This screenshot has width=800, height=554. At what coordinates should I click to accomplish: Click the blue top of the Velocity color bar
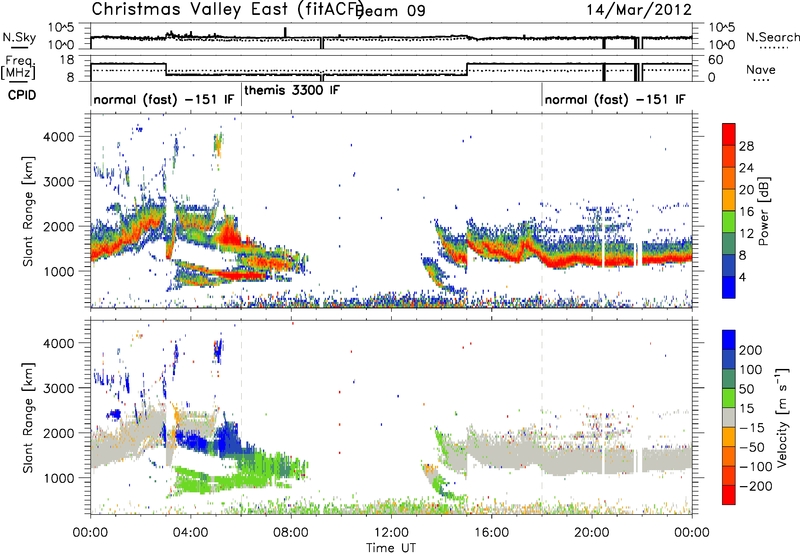[x=729, y=340]
